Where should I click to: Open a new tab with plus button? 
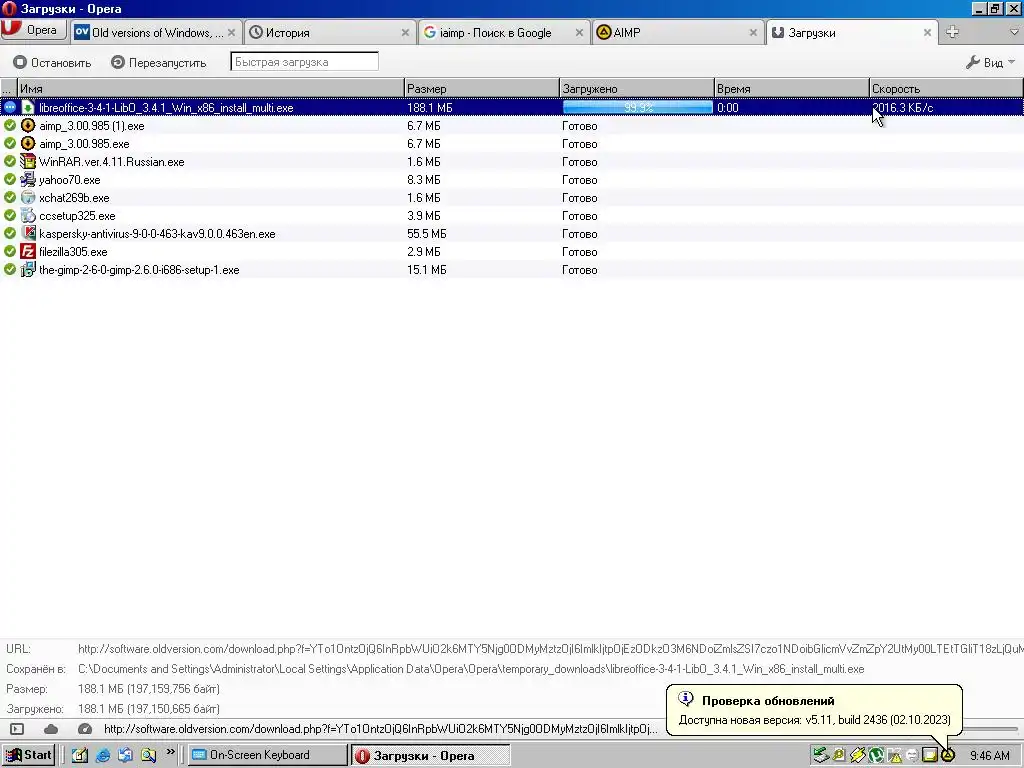(952, 32)
